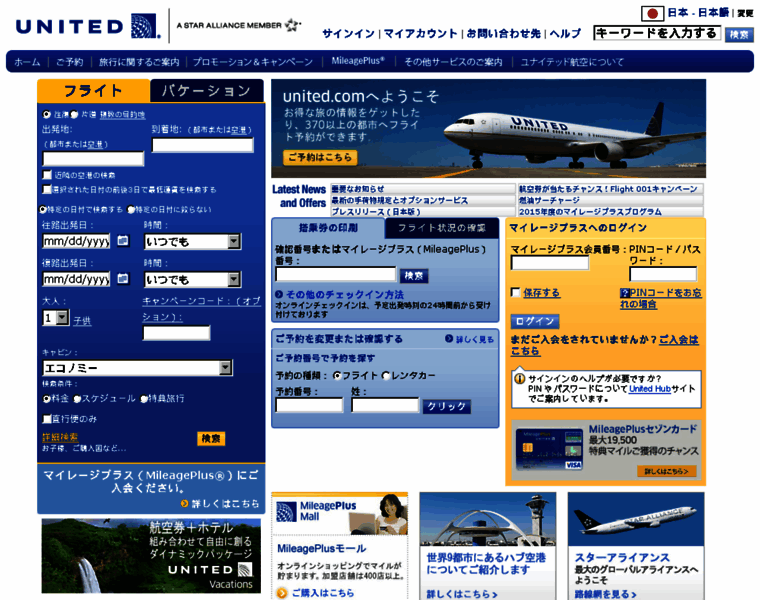
Task: Click the Star Alliance plane image
Action: [x=636, y=520]
